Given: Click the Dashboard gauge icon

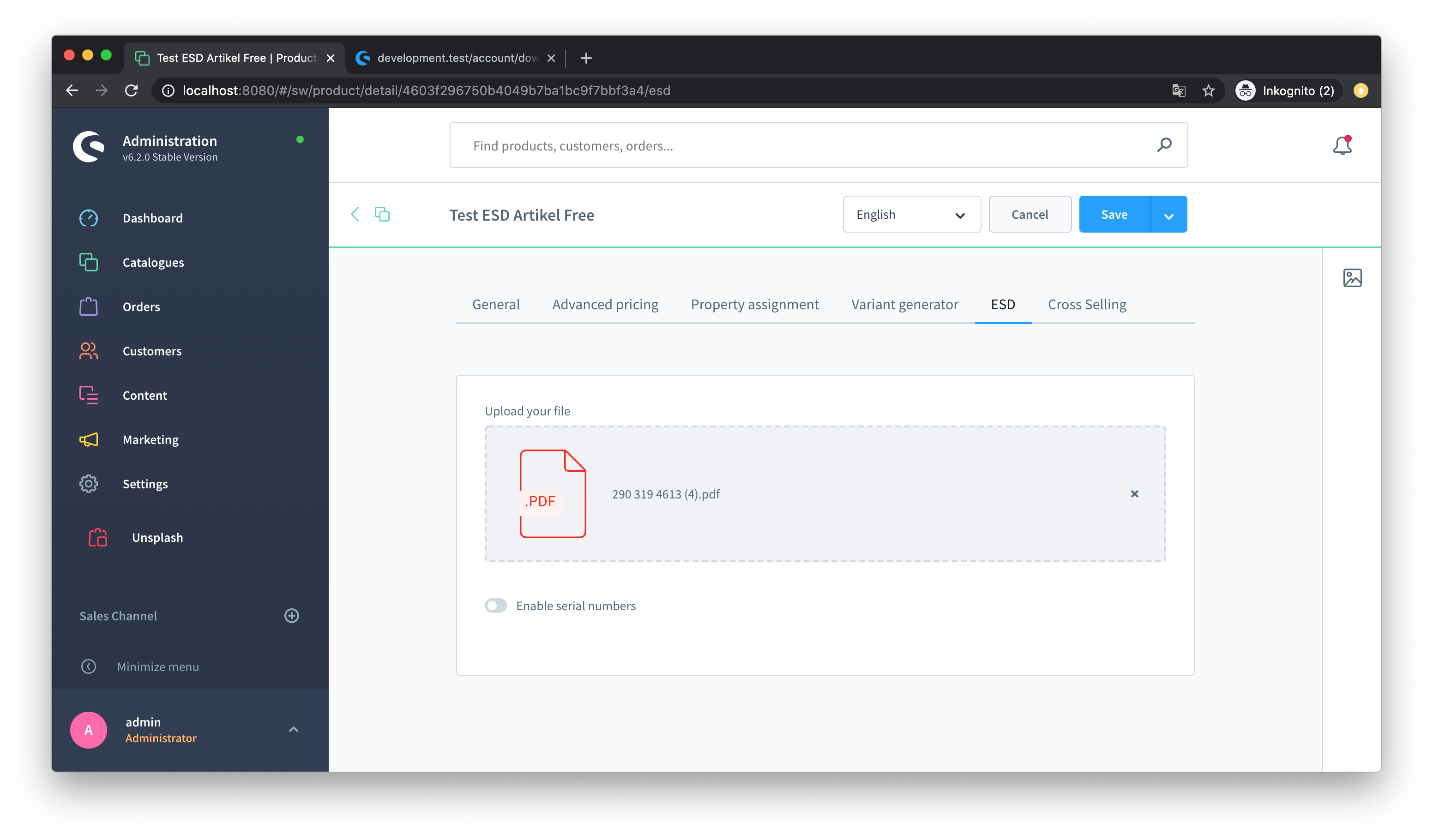Looking at the screenshot, I should pyautogui.click(x=89, y=218).
